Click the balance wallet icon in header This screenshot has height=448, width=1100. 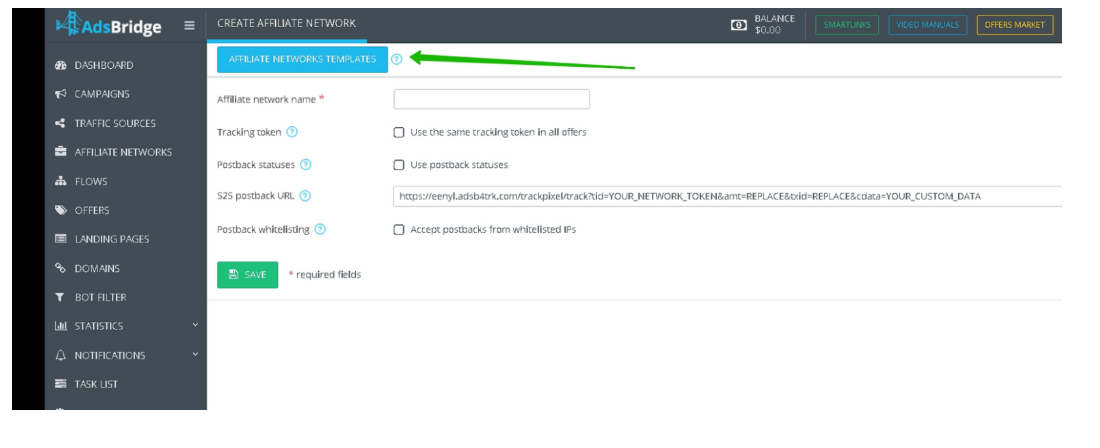coord(739,25)
